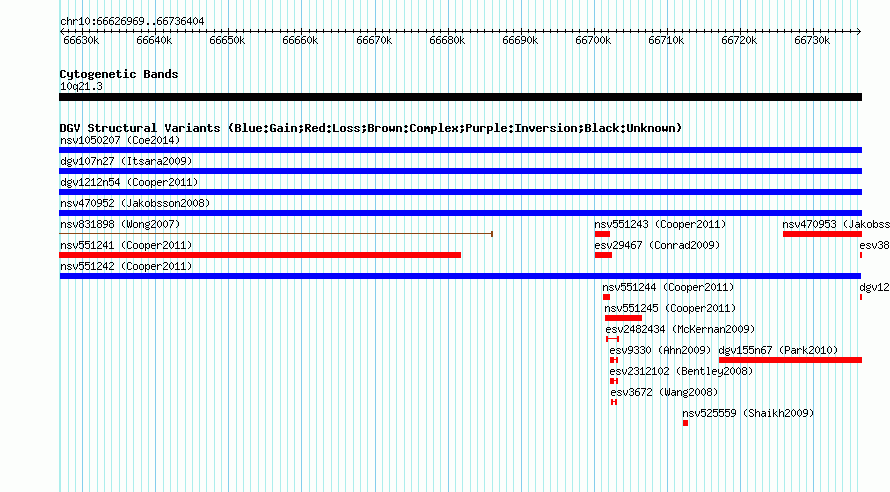Select the blue bar under dgv1212n54
The image size is (890, 492).
460,192
